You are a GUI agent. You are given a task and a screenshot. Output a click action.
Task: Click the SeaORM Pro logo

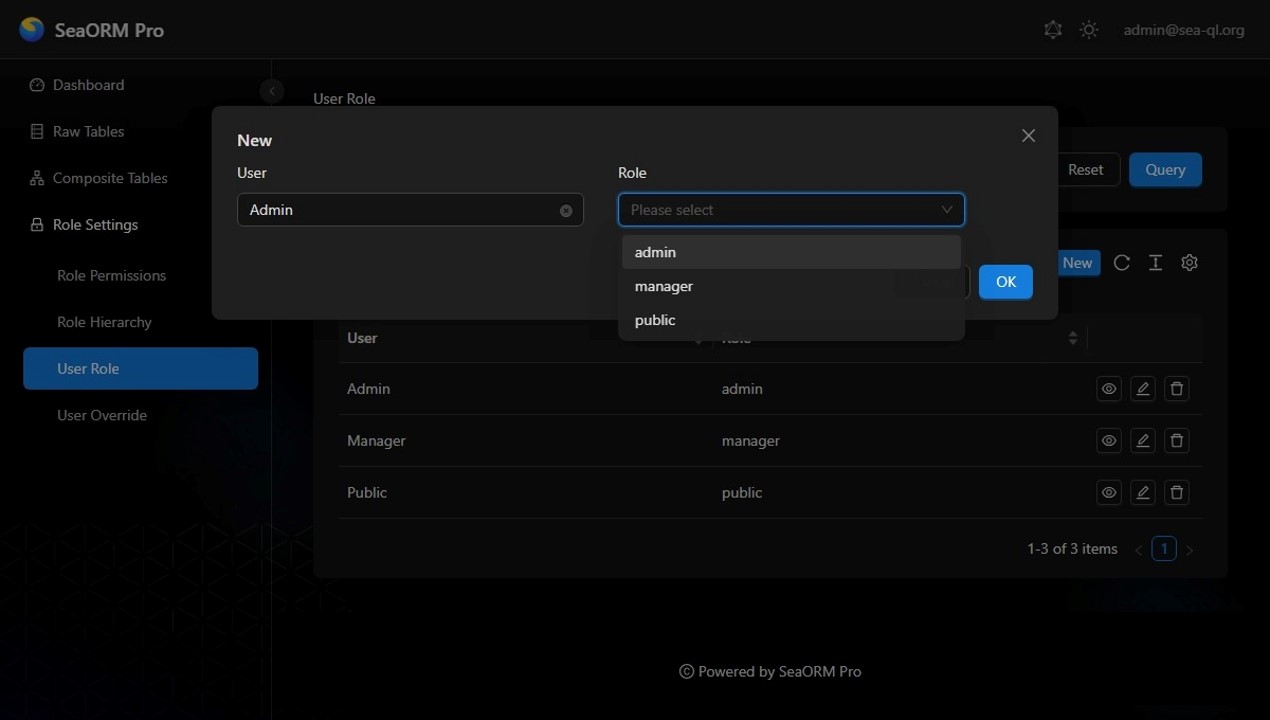[x=32, y=30]
